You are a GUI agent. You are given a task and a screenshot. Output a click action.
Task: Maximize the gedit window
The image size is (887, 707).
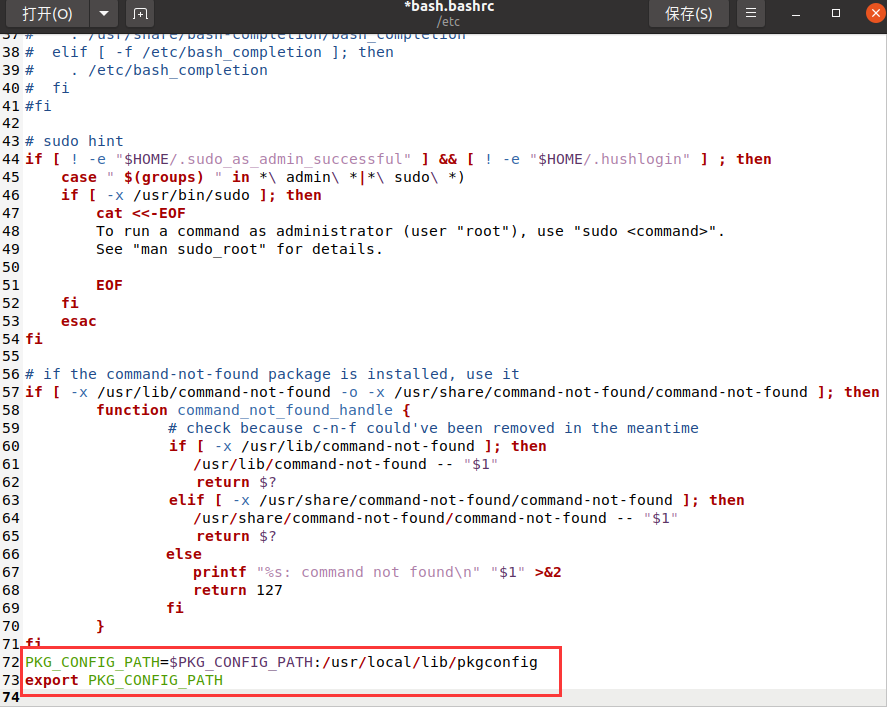[x=836, y=14]
